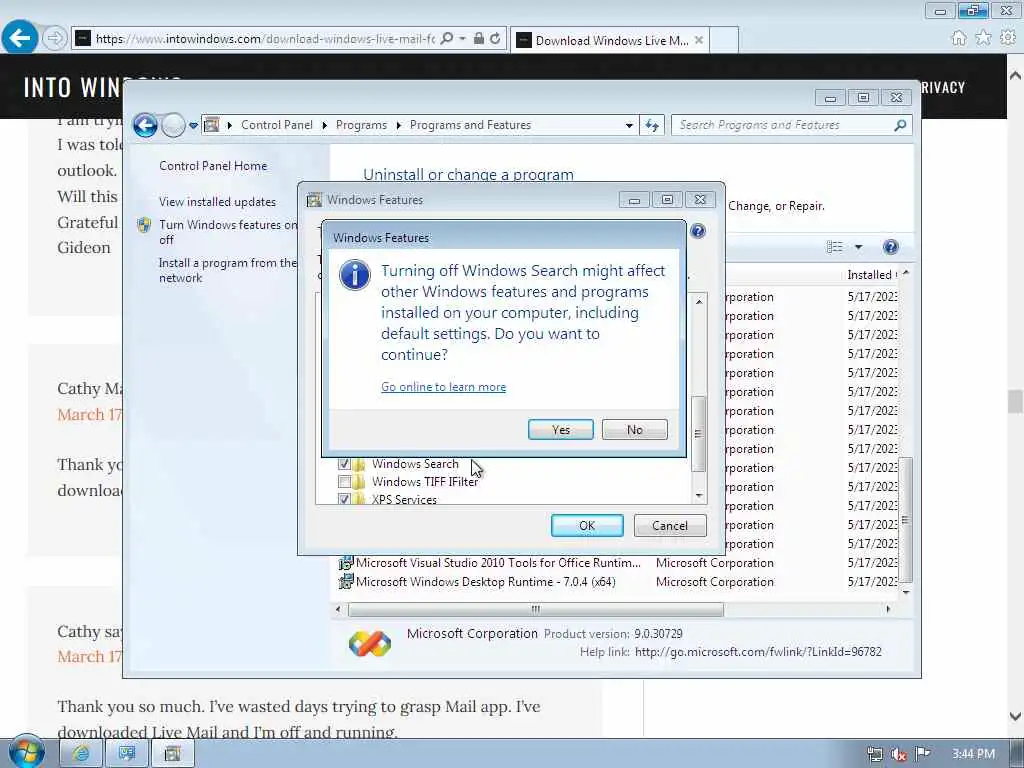The height and width of the screenshot is (768, 1024).
Task: Open the Control Panel address bar history dropdown
Action: 629,125
